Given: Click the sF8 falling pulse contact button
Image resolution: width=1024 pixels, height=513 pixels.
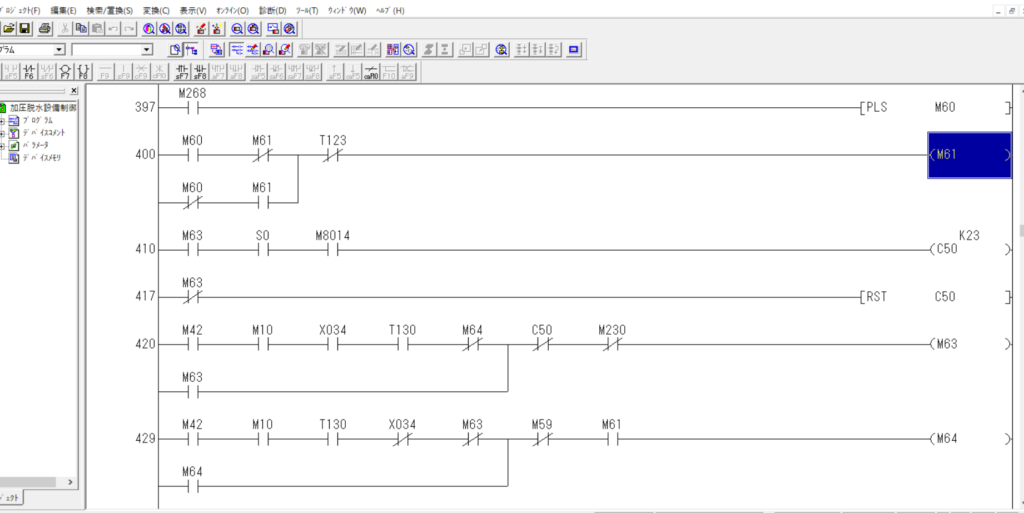Looking at the screenshot, I should pyautogui.click(x=200, y=71).
